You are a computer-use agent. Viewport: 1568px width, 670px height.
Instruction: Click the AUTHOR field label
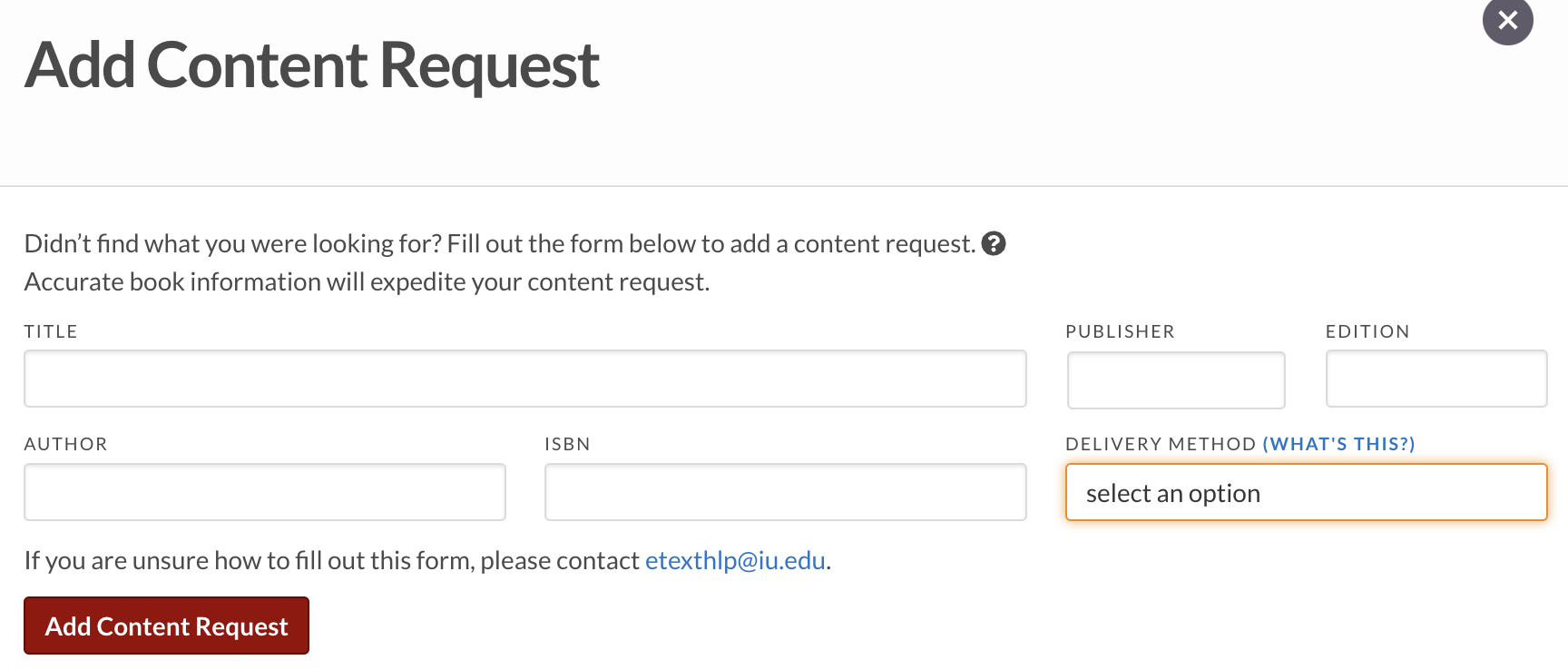tap(65, 444)
